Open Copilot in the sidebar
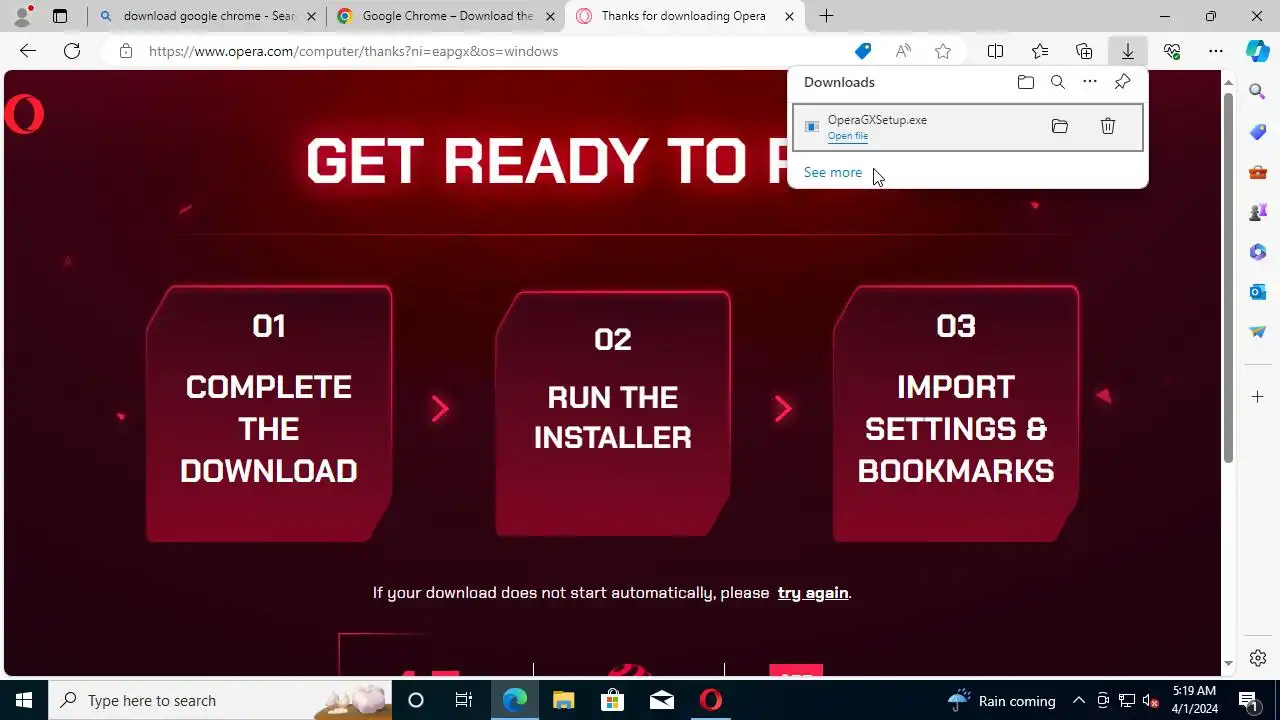Viewport: 1280px width, 720px height. point(1258,51)
